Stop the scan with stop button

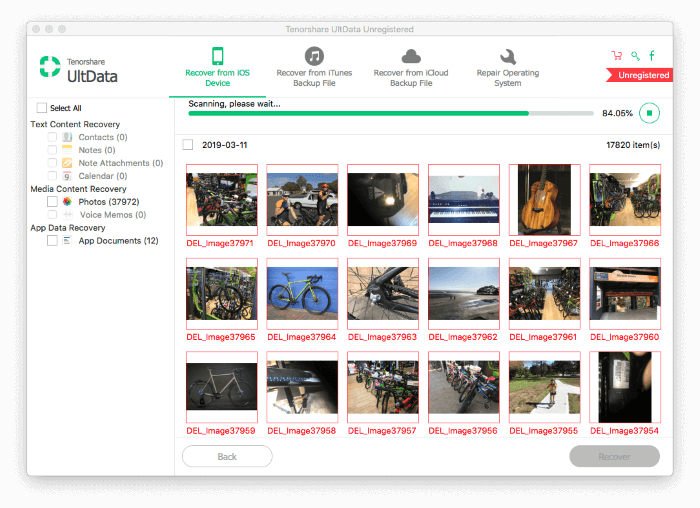[x=649, y=113]
